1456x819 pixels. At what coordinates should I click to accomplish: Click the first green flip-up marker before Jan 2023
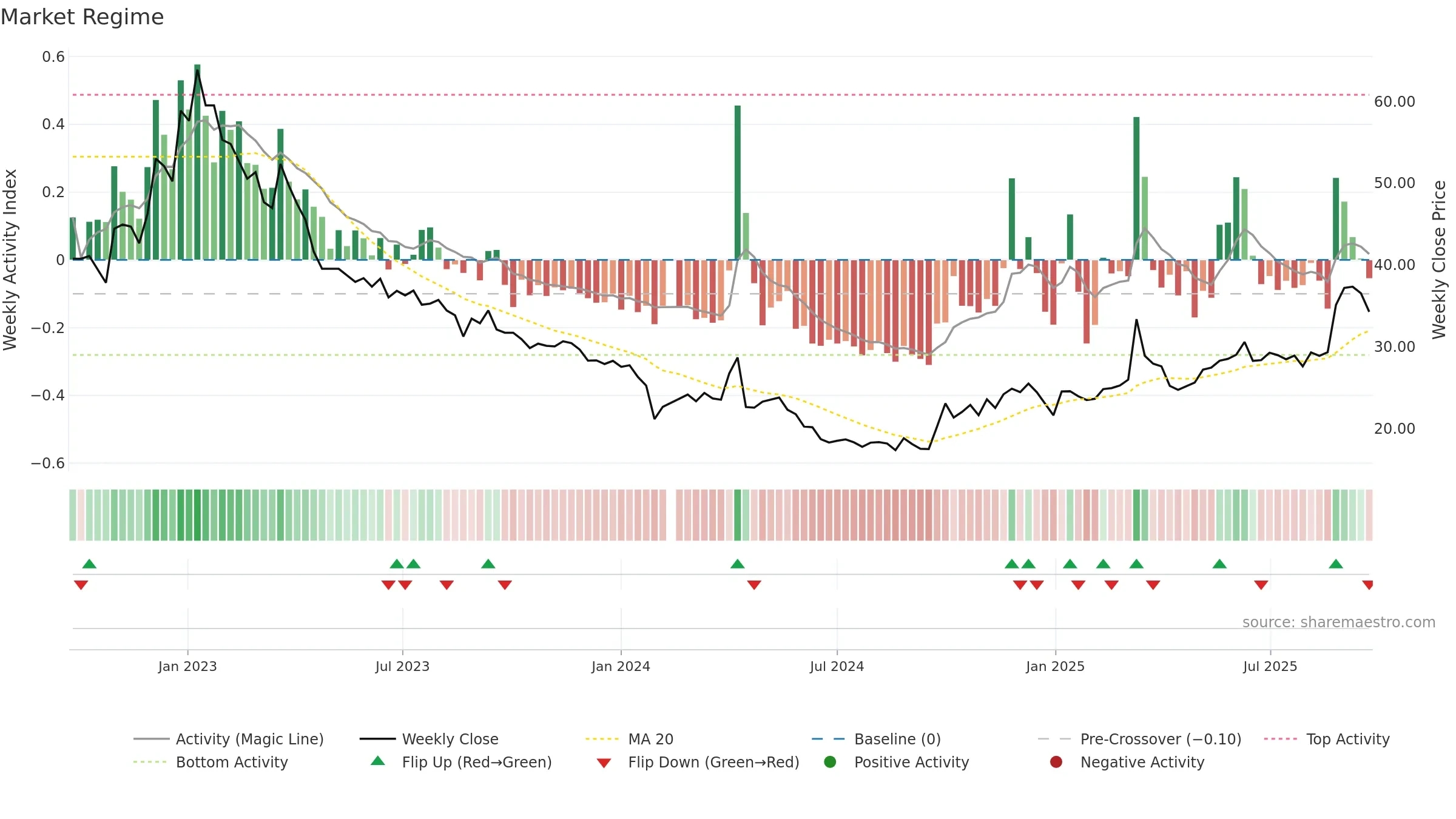coord(89,564)
